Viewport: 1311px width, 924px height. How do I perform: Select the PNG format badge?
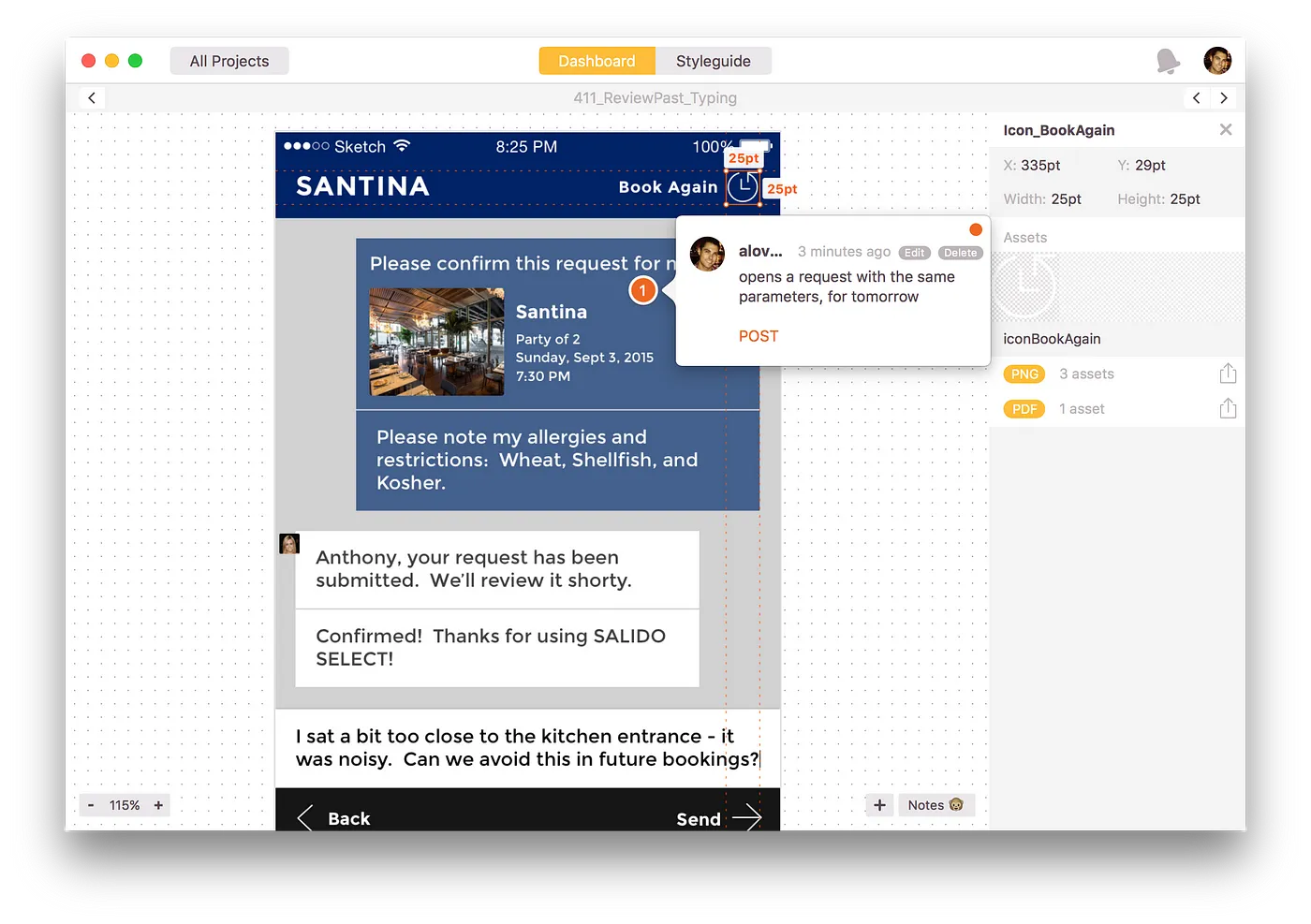pyautogui.click(x=1024, y=374)
